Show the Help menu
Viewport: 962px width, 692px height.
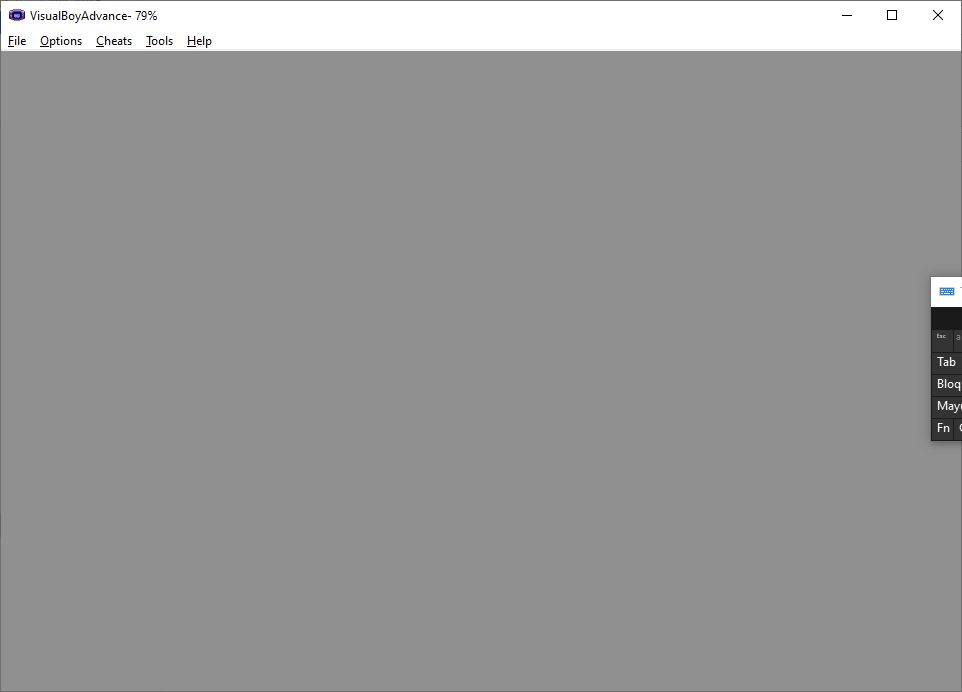pyautogui.click(x=199, y=41)
